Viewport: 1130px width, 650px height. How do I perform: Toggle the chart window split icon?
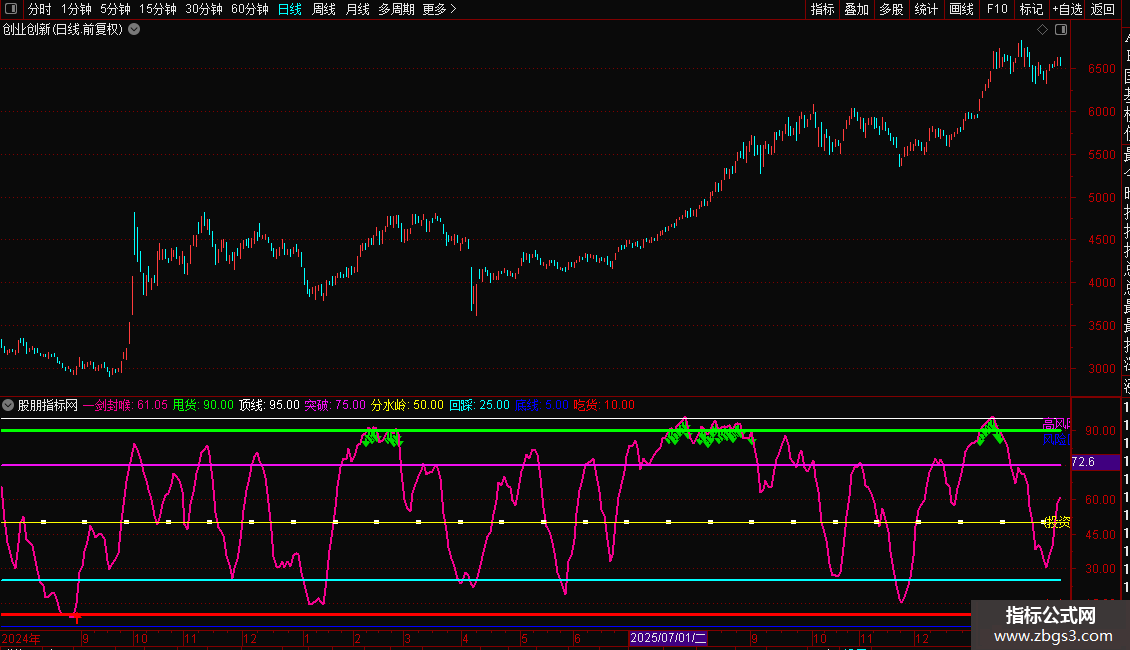point(1061,30)
